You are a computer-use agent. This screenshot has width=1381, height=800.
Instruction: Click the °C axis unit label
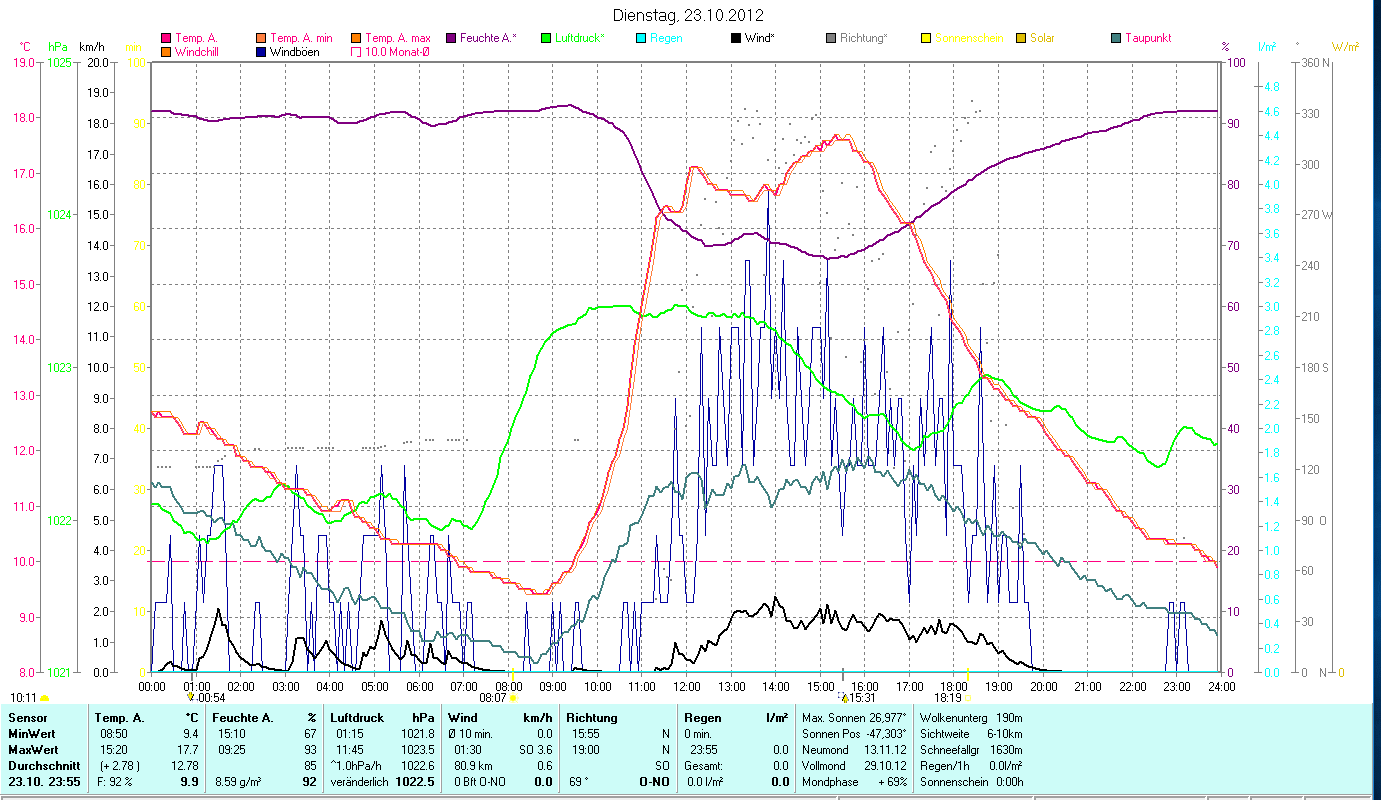(25, 47)
